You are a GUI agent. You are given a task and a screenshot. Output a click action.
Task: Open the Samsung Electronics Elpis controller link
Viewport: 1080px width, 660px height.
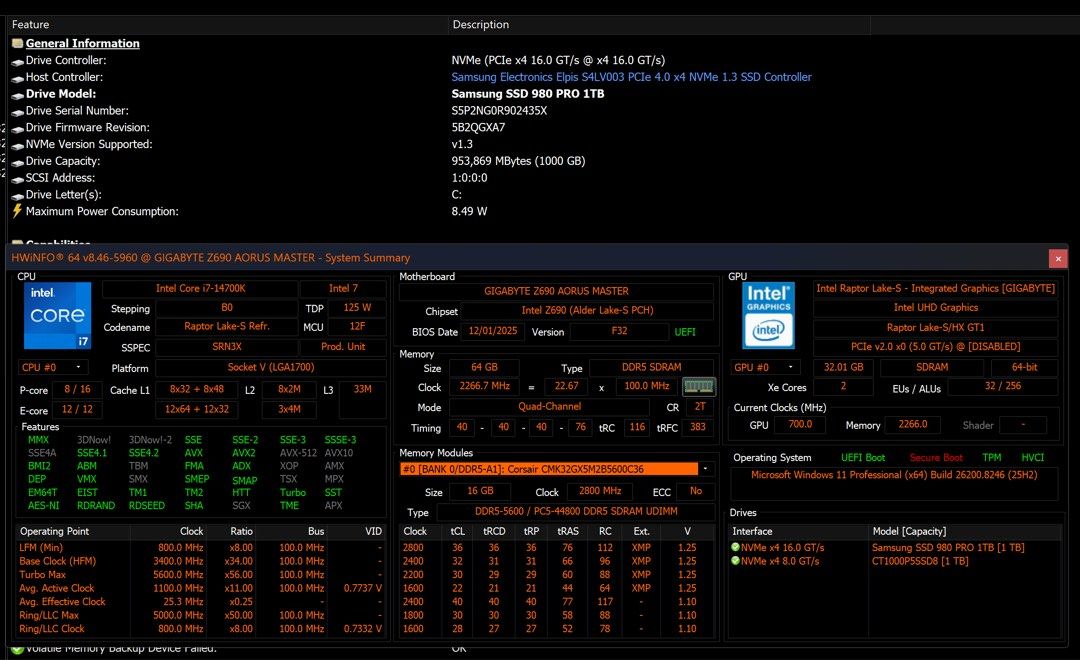632,77
